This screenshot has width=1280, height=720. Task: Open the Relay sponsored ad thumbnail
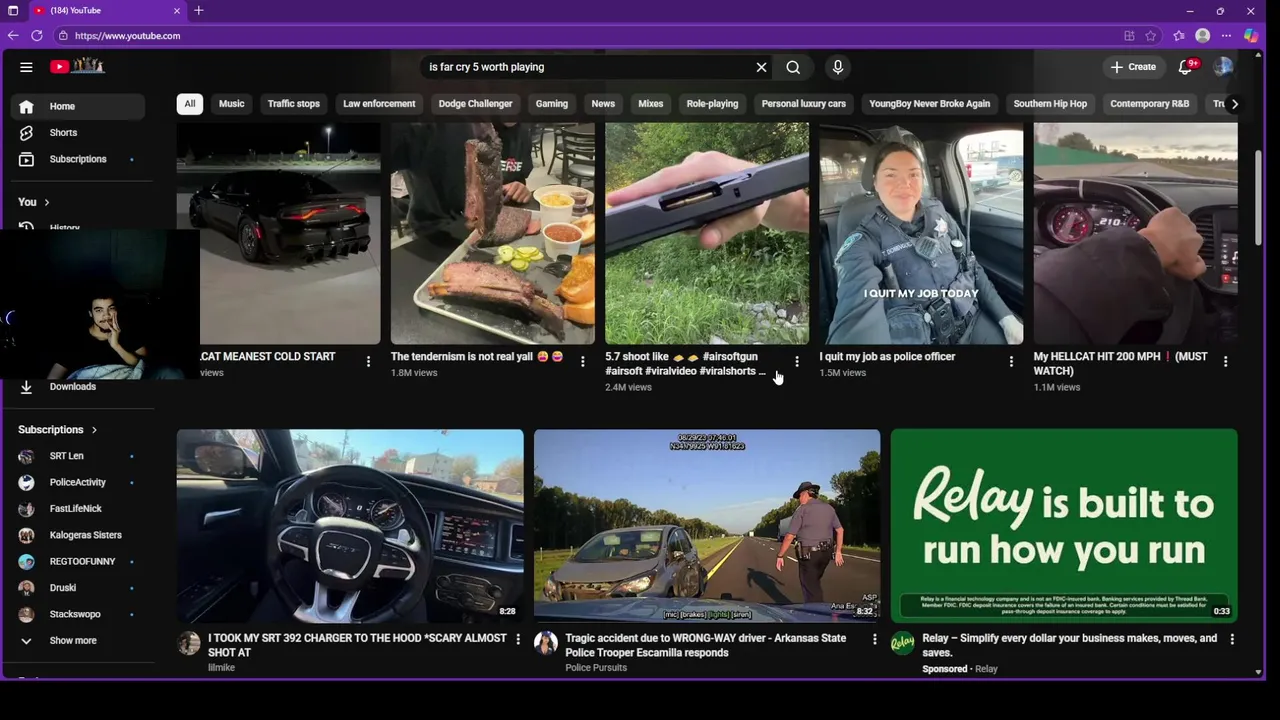coord(1064,526)
